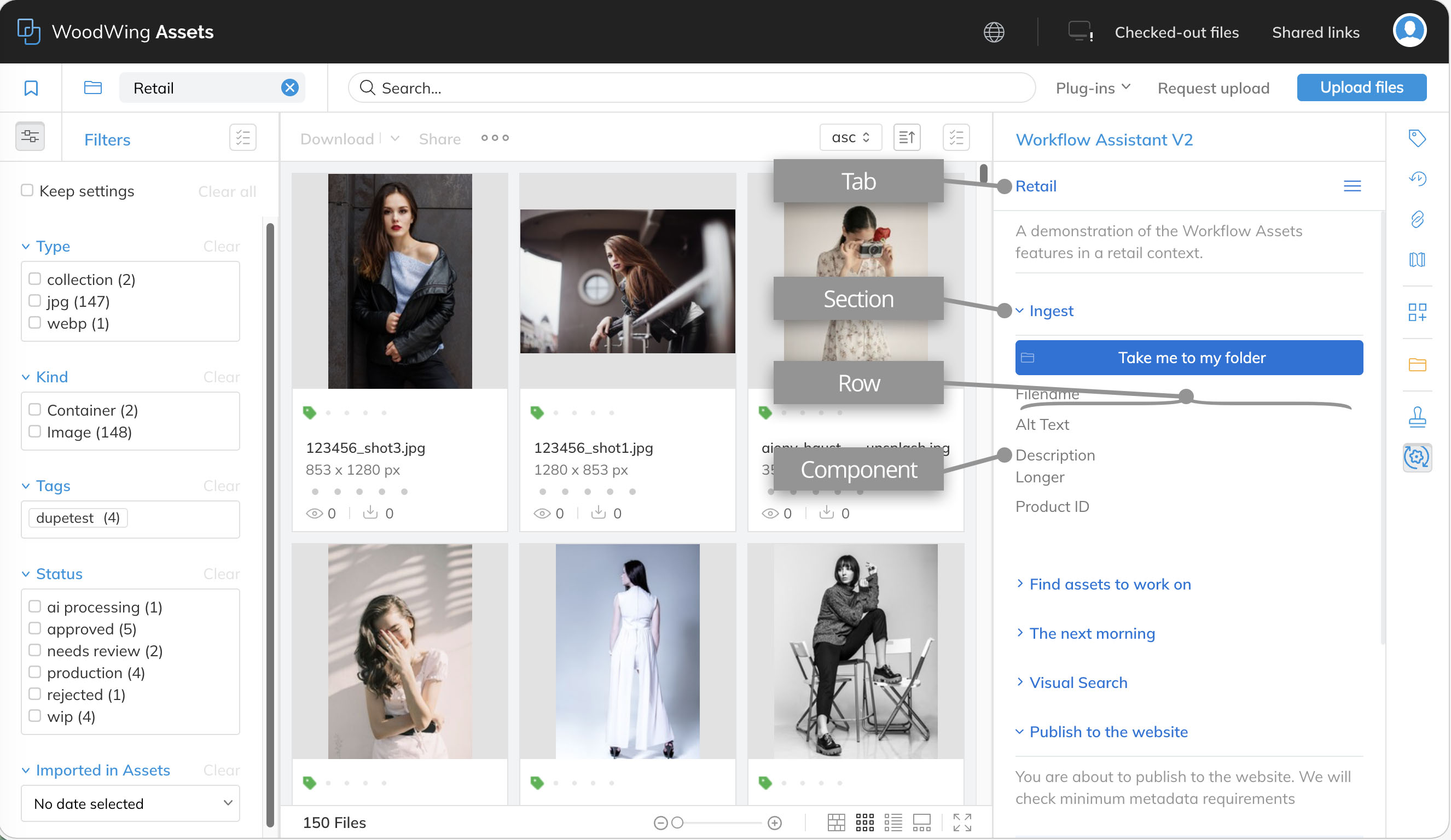
Task: Check the wip (4) status filter
Action: [34, 716]
